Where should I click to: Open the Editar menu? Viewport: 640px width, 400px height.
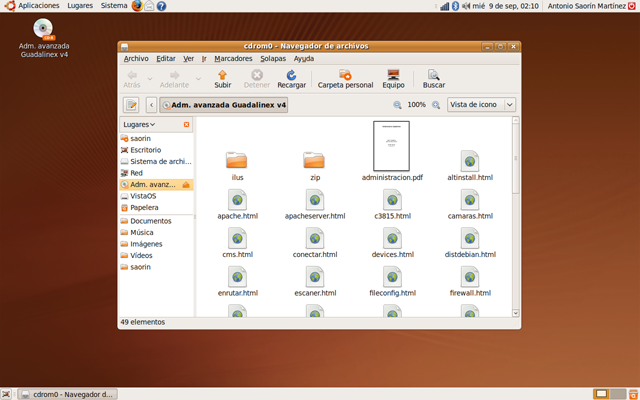166,59
